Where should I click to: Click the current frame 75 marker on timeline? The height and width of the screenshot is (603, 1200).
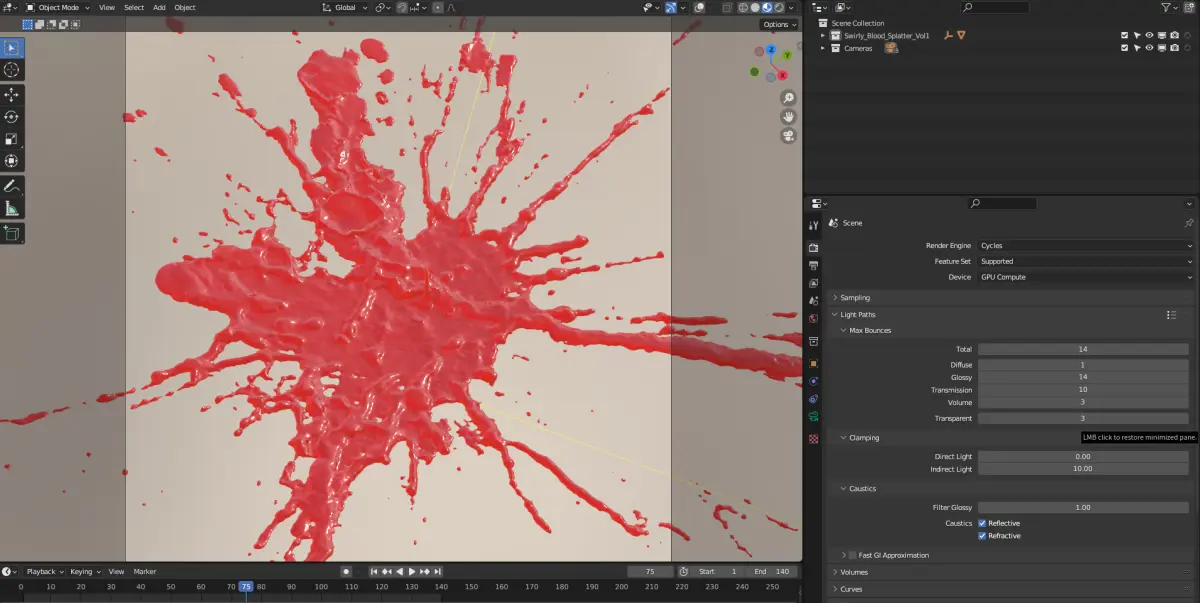pyautogui.click(x=246, y=586)
